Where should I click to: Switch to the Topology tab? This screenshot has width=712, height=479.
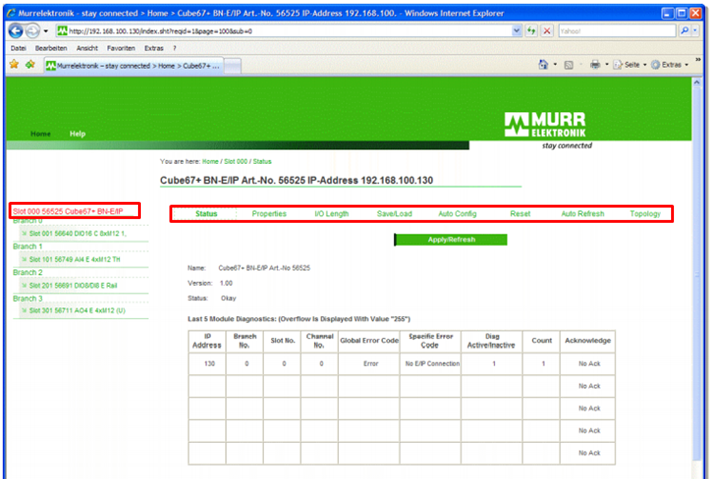pyautogui.click(x=645, y=214)
